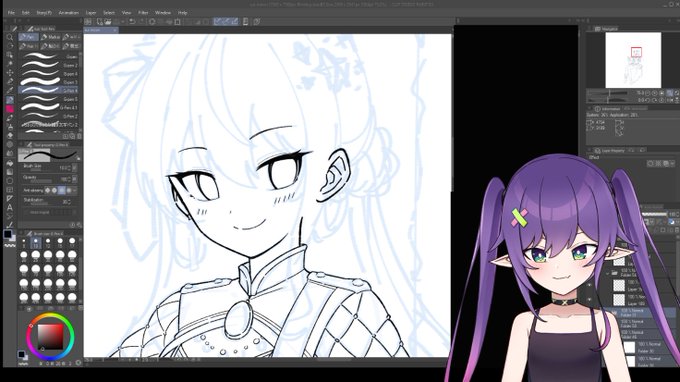Toggle visibility eye of Layer 100 row

click(x=589, y=299)
